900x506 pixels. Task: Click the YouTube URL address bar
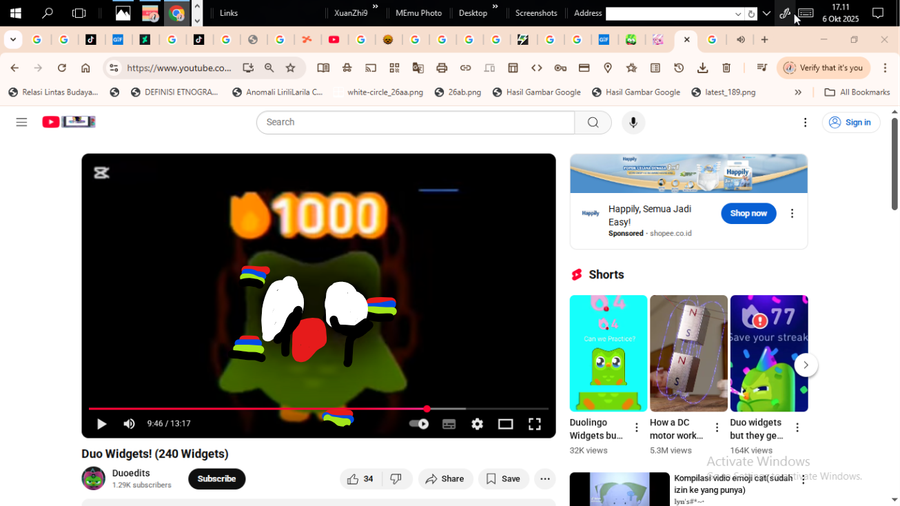point(179,68)
